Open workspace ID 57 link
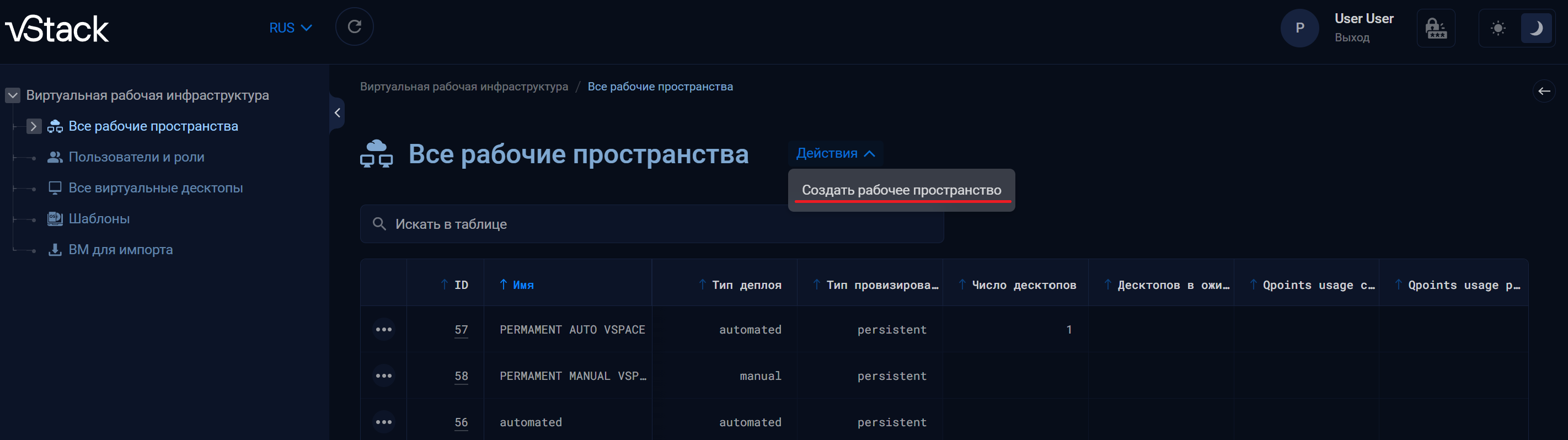The width and height of the screenshot is (1568, 440). (x=461, y=329)
